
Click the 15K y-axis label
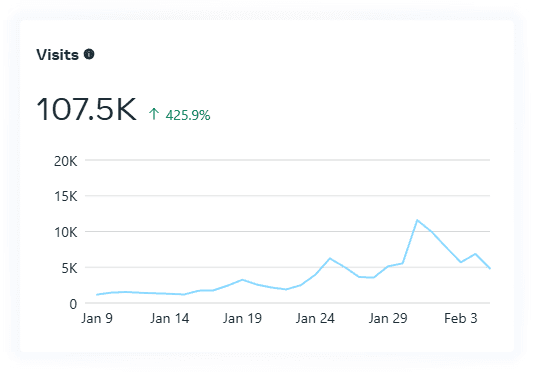(66, 197)
